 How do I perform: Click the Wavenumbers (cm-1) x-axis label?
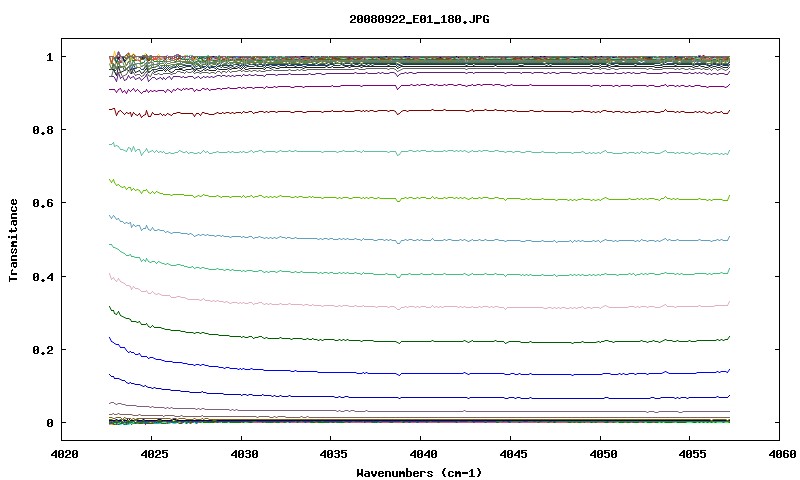[419, 473]
